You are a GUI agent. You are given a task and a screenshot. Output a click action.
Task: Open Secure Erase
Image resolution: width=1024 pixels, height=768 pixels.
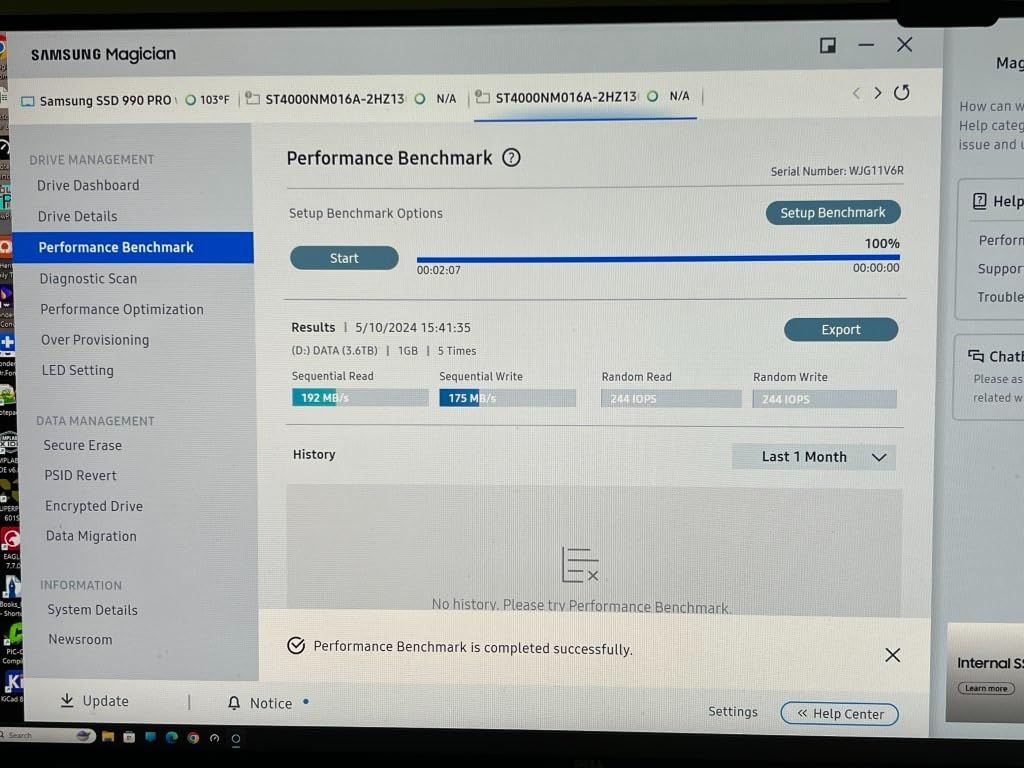[83, 445]
